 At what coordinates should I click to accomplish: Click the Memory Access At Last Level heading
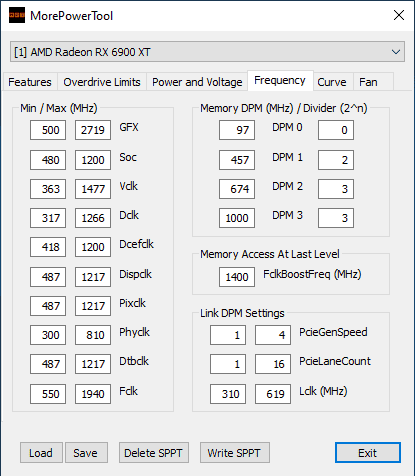(270, 254)
